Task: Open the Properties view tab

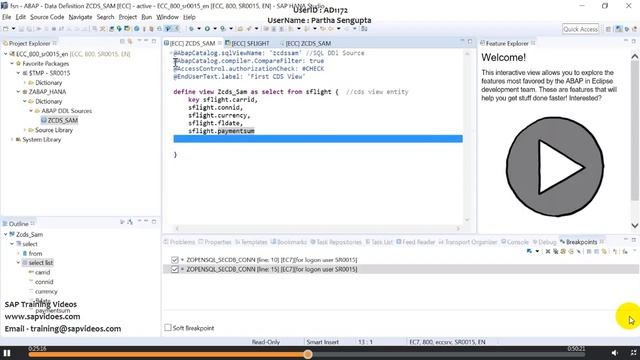Action: 215,242
